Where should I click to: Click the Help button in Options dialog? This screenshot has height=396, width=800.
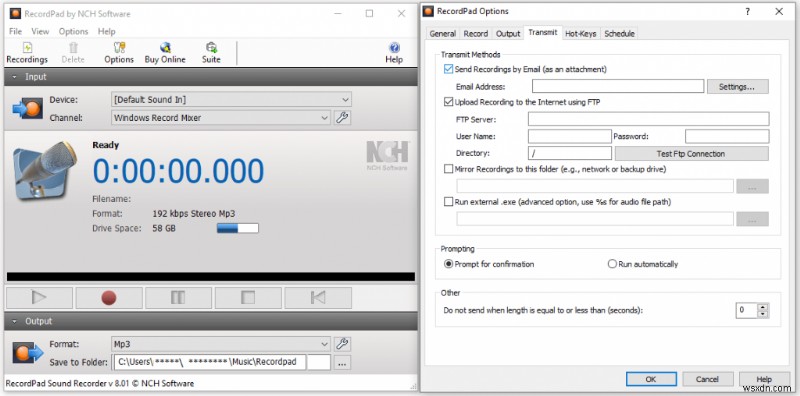(764, 379)
